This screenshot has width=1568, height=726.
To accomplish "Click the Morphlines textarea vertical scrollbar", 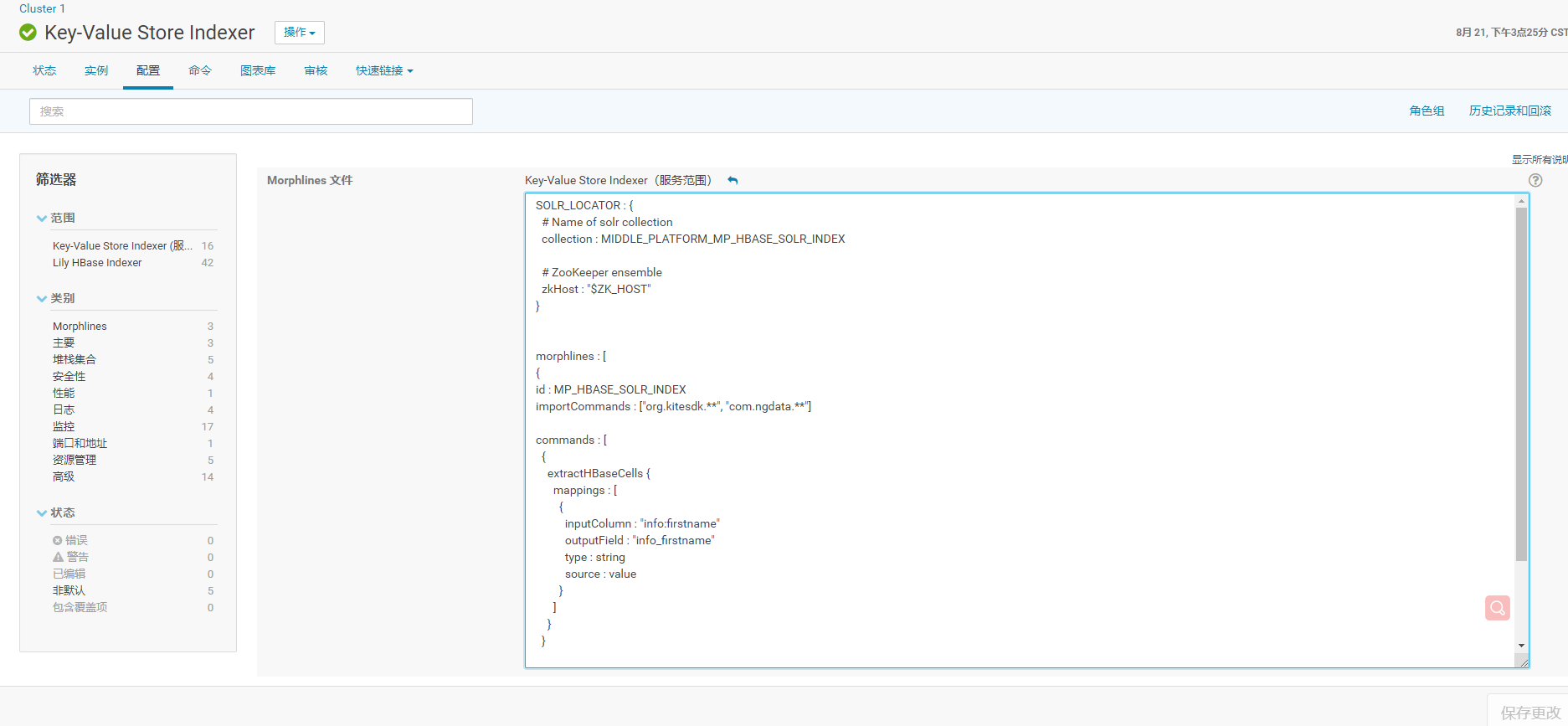I will point(1521,384).
